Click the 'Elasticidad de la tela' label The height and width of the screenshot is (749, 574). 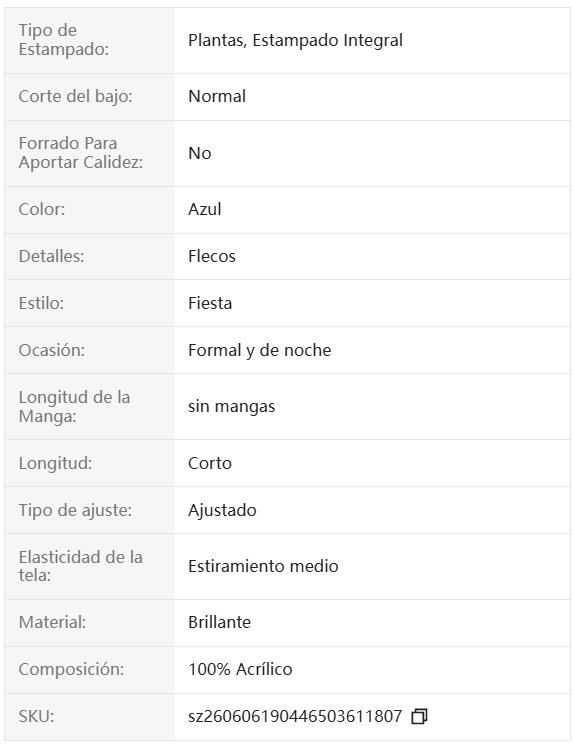tap(80, 566)
